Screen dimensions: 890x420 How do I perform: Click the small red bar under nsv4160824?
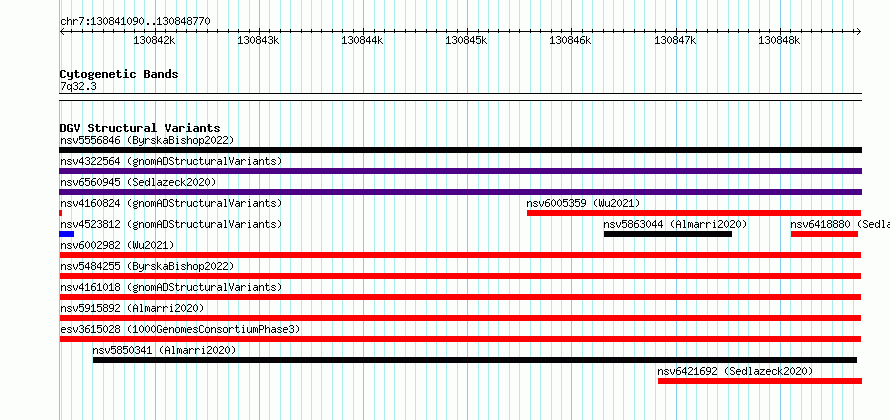coord(61,213)
